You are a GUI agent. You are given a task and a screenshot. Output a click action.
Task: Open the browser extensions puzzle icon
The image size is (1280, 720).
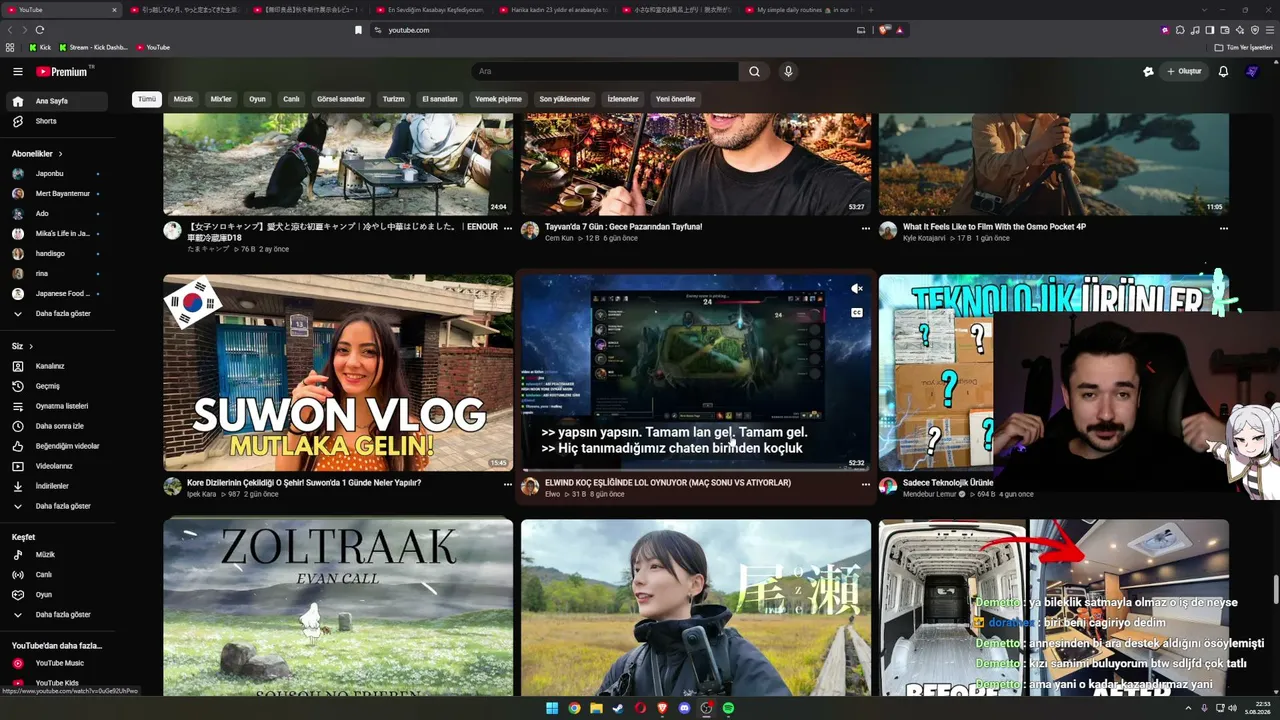(1180, 30)
